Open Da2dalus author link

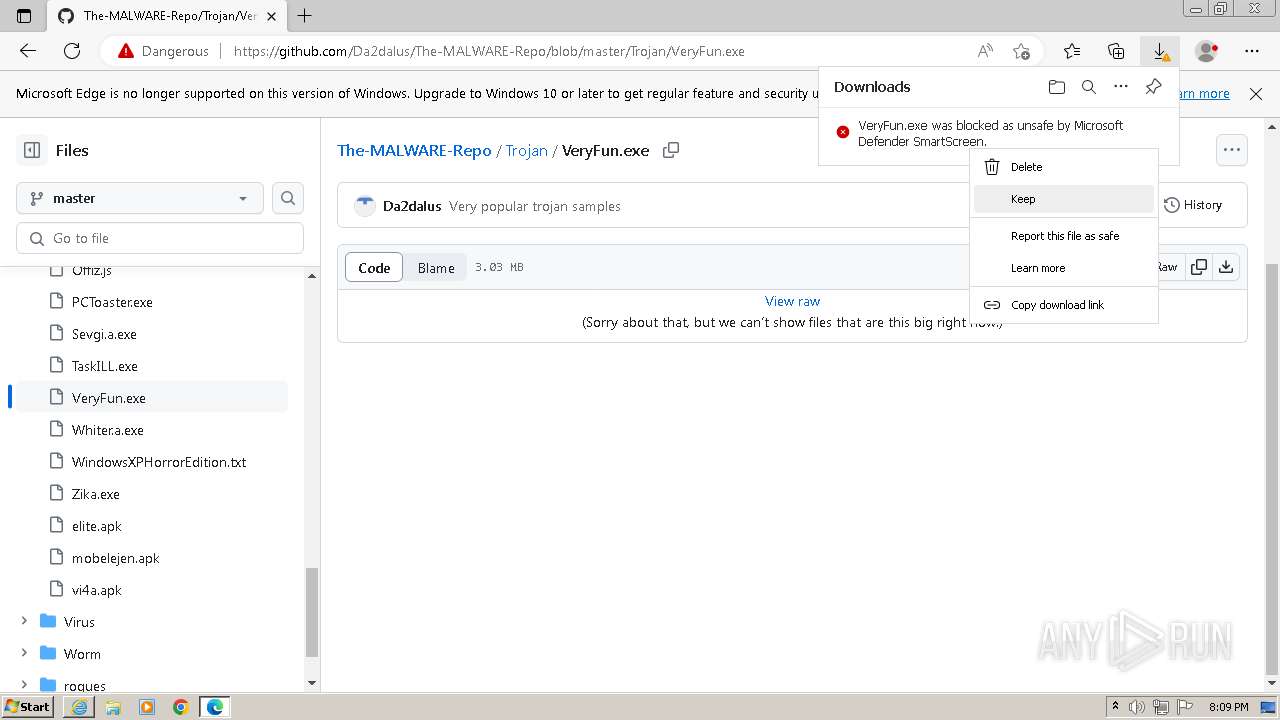(x=412, y=206)
